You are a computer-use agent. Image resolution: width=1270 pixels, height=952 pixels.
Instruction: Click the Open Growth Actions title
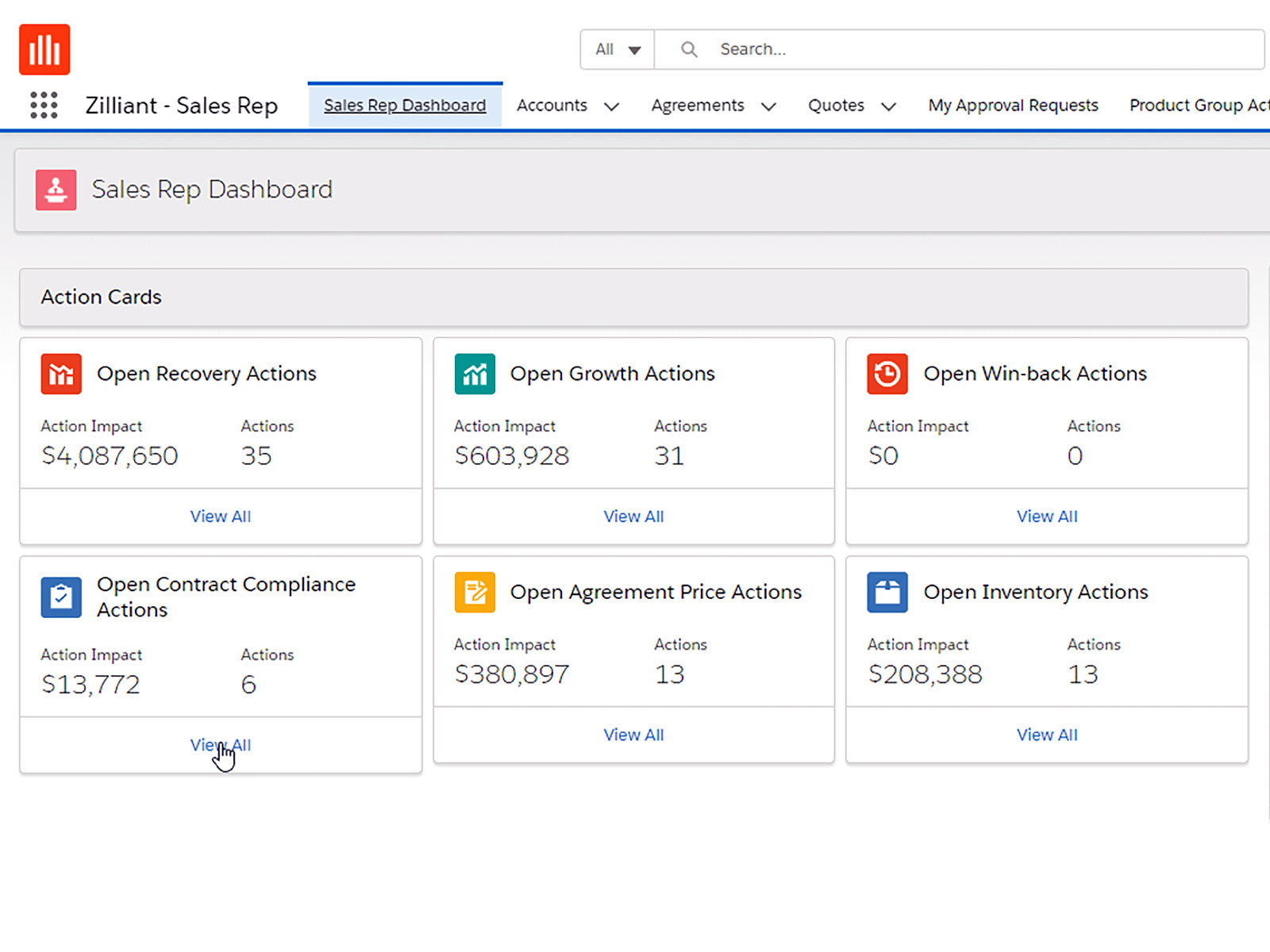613,374
